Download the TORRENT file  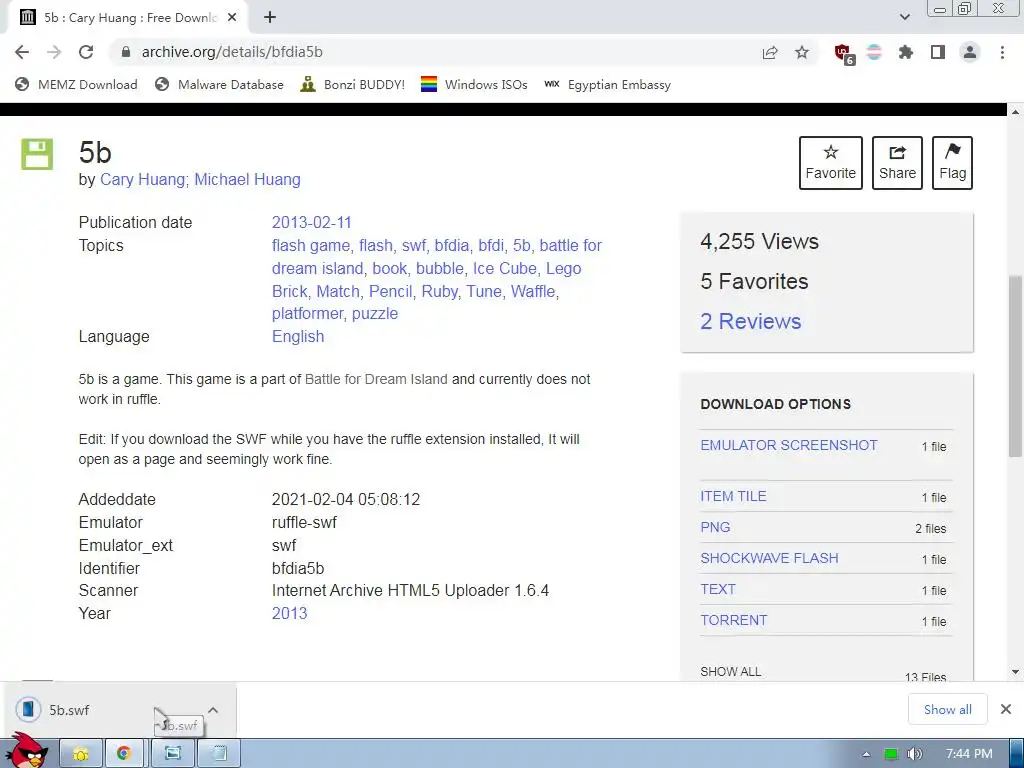pyautogui.click(x=733, y=620)
